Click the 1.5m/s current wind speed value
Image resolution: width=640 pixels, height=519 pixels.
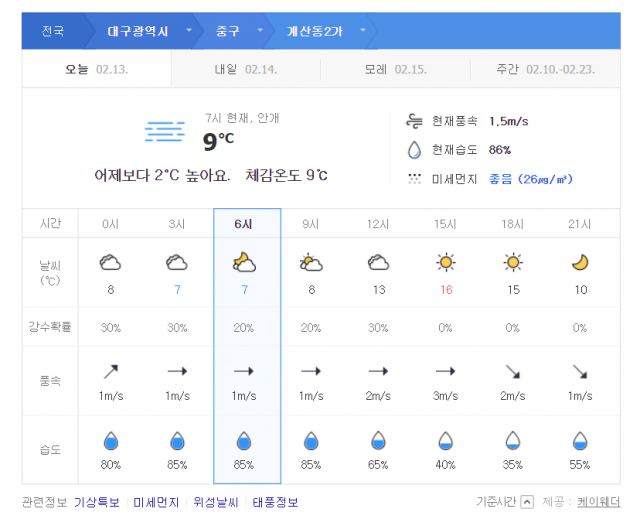coord(509,121)
